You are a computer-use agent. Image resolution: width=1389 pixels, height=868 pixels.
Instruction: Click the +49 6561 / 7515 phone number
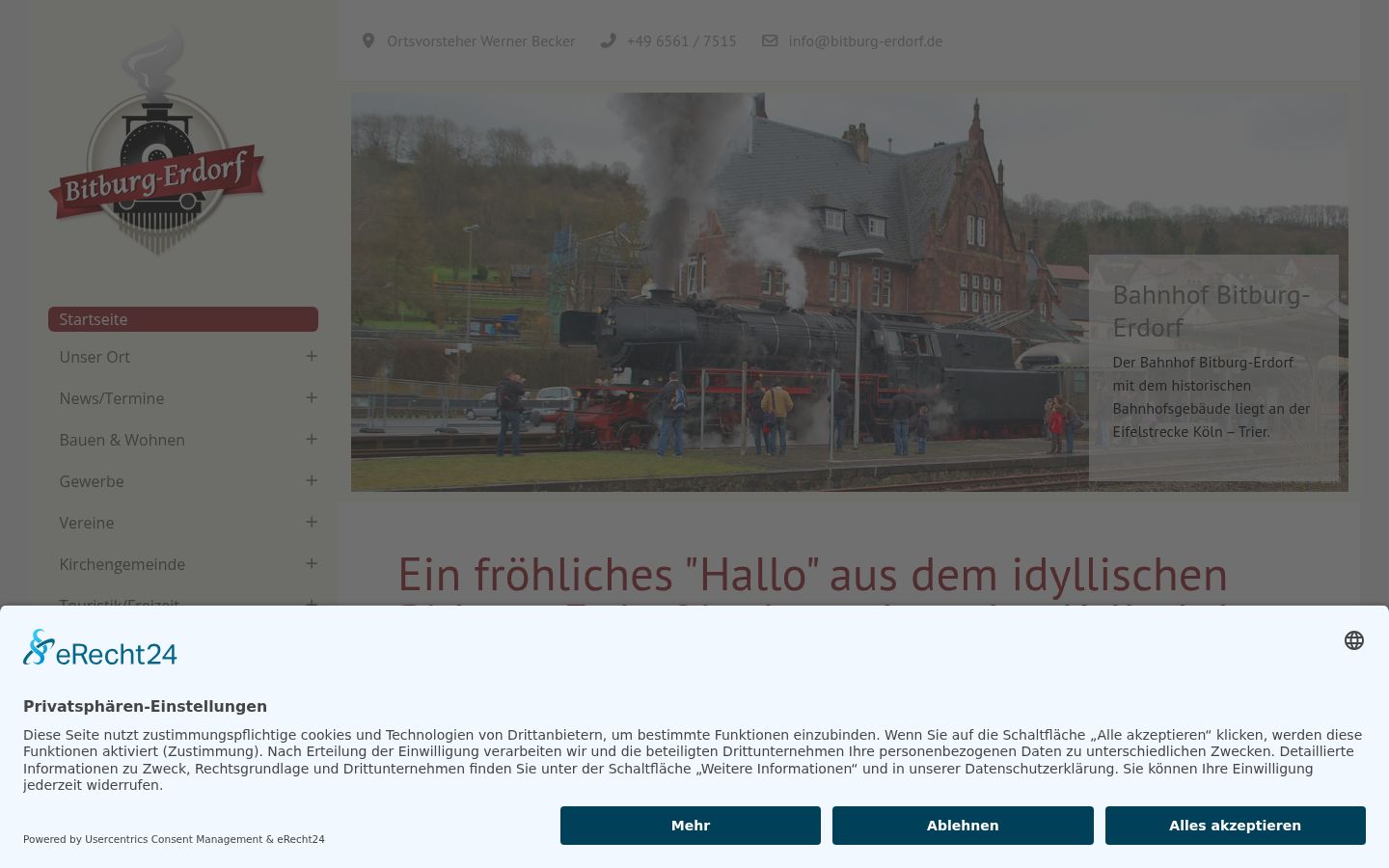click(681, 41)
